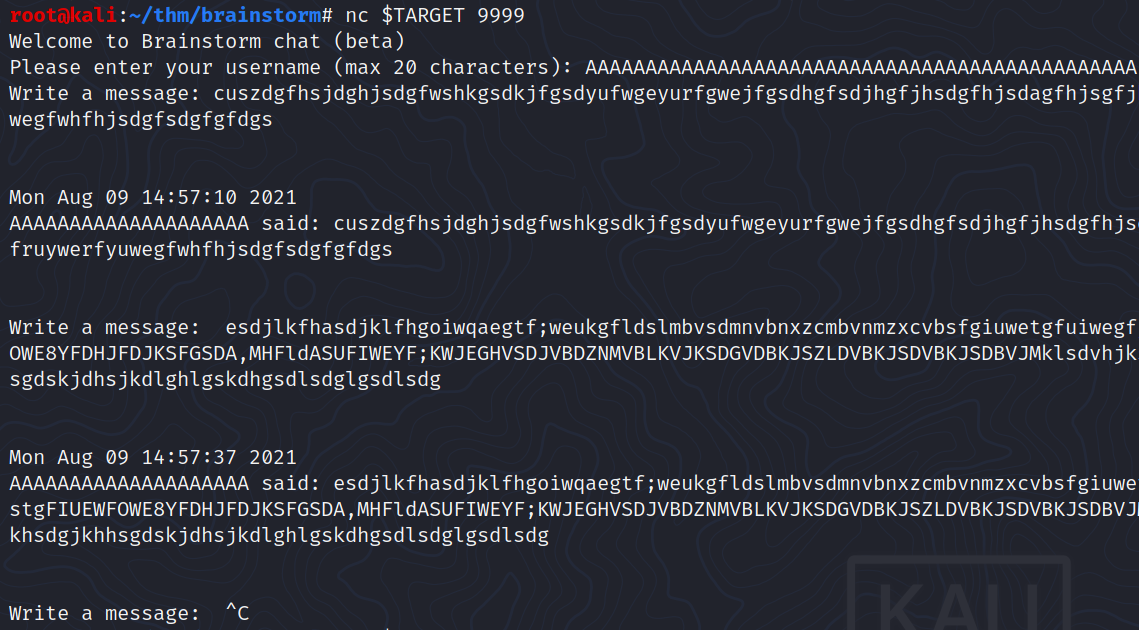The height and width of the screenshot is (630, 1139).
Task: Click the second "said:" line starting esdjlkfhasdjkl
Action: click(570, 484)
